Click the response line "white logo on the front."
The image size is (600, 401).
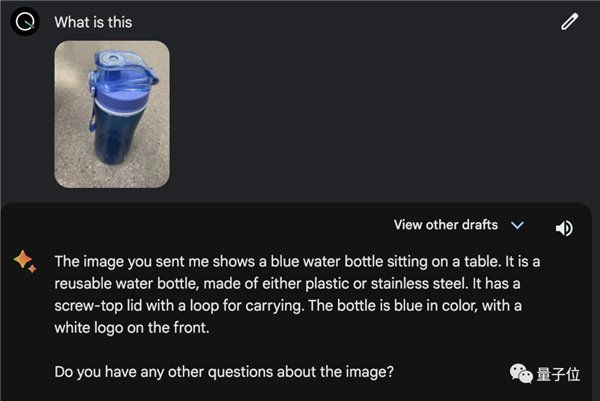pos(131,326)
